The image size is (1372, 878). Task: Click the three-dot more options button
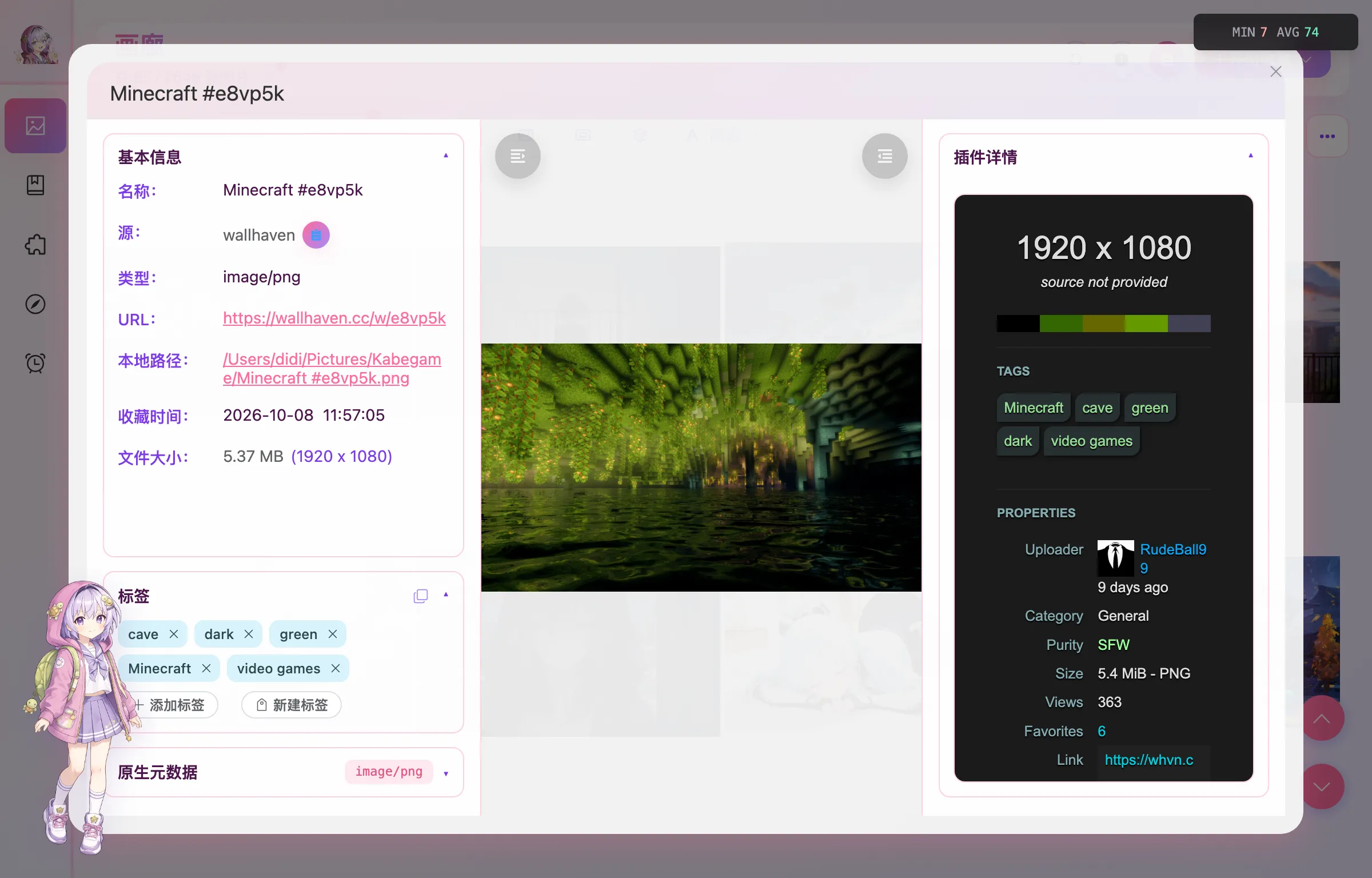click(1327, 137)
